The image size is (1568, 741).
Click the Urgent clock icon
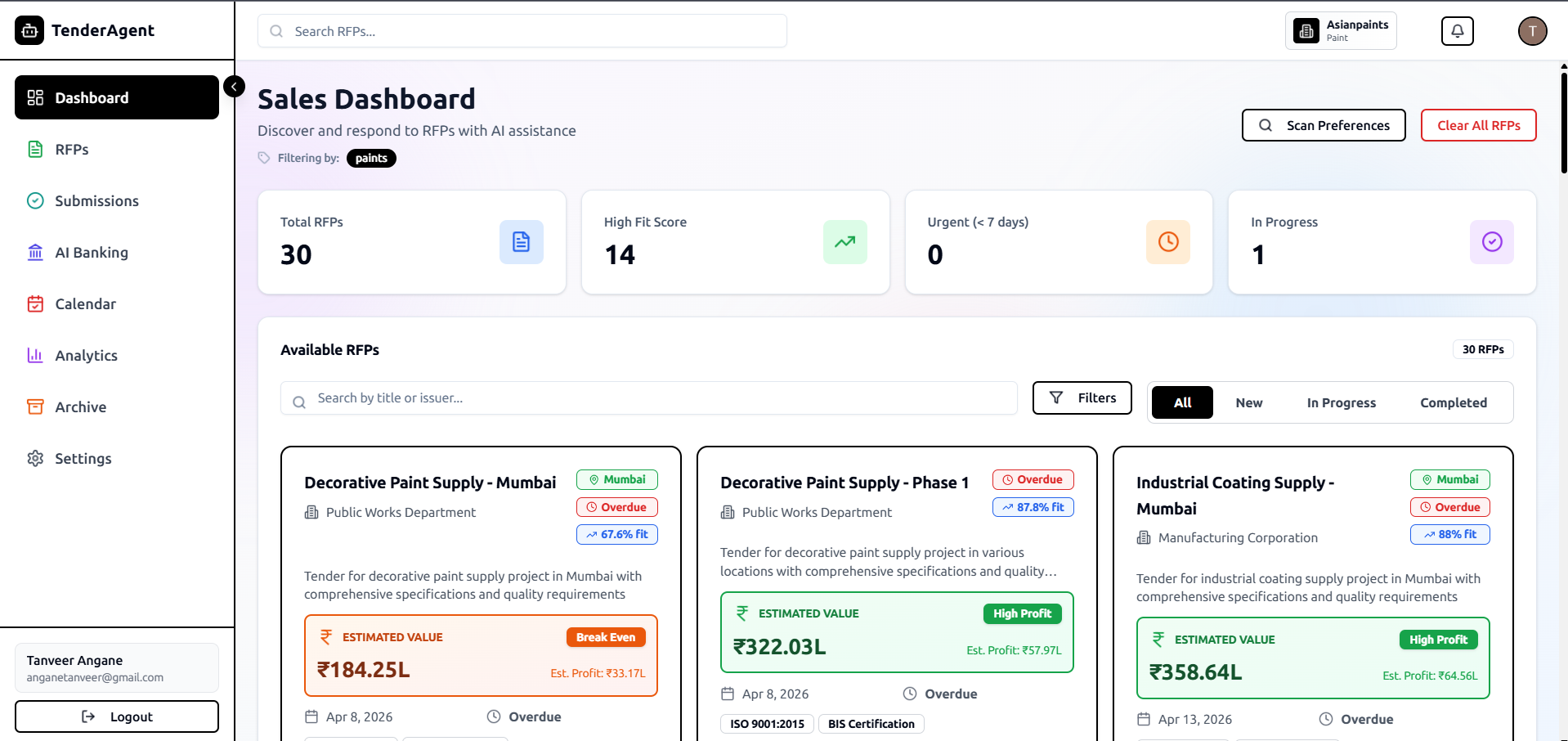click(1168, 242)
